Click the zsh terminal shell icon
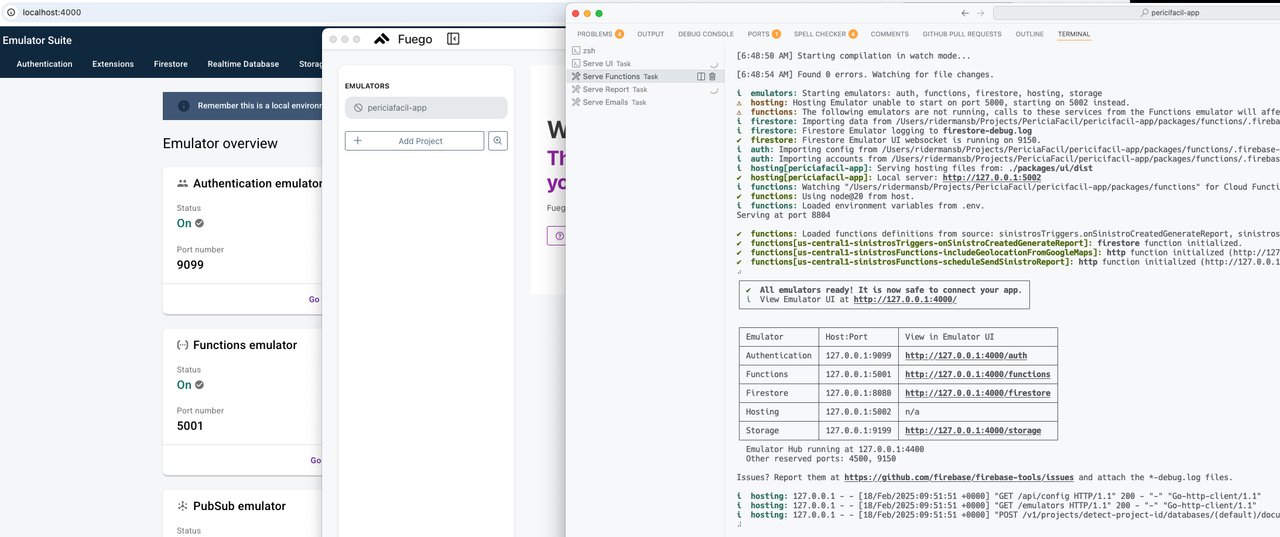Viewport: 1280px width, 537px height. click(x=576, y=50)
